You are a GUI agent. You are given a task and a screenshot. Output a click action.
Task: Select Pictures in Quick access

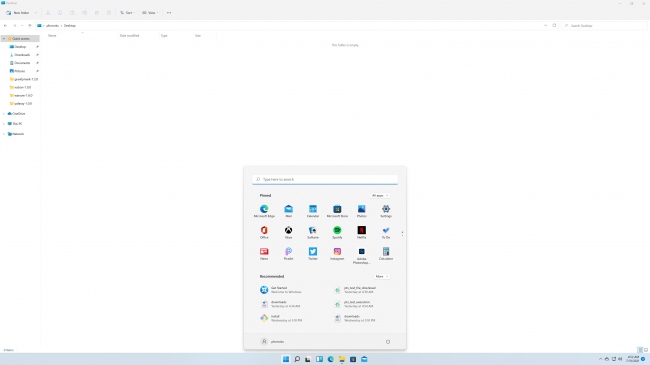pyautogui.click(x=19, y=71)
